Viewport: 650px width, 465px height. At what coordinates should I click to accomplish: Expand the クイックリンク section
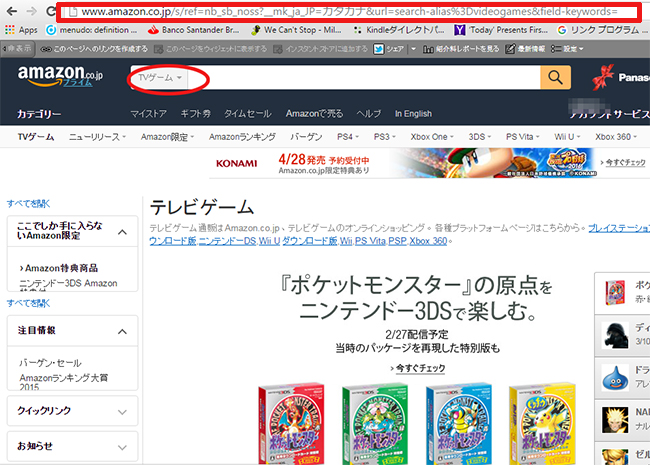click(x=73, y=411)
